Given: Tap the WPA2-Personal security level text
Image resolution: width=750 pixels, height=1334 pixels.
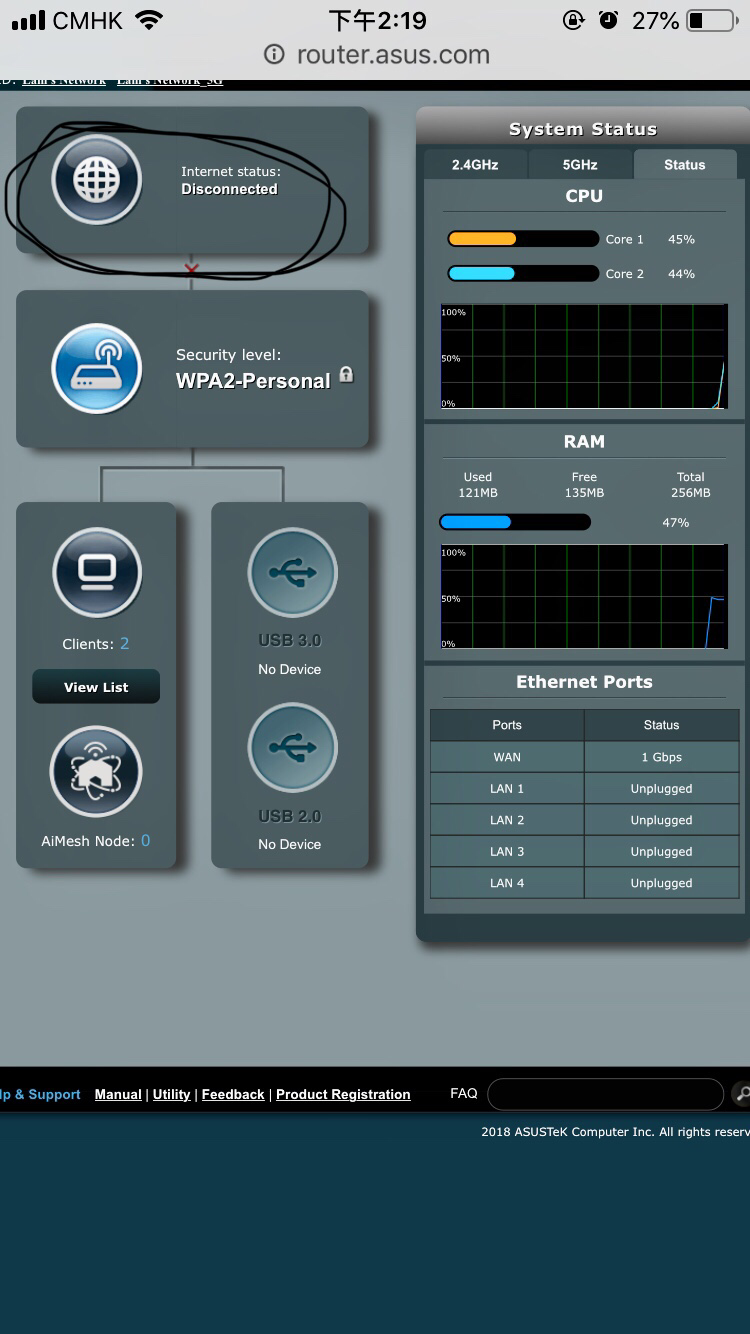Looking at the screenshot, I should [x=253, y=381].
